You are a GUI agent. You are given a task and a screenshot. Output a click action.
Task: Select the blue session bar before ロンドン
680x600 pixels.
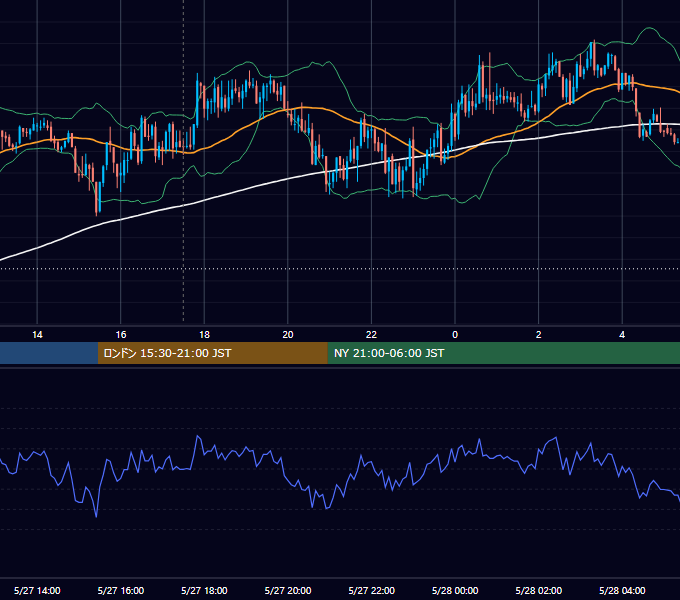(x=49, y=353)
